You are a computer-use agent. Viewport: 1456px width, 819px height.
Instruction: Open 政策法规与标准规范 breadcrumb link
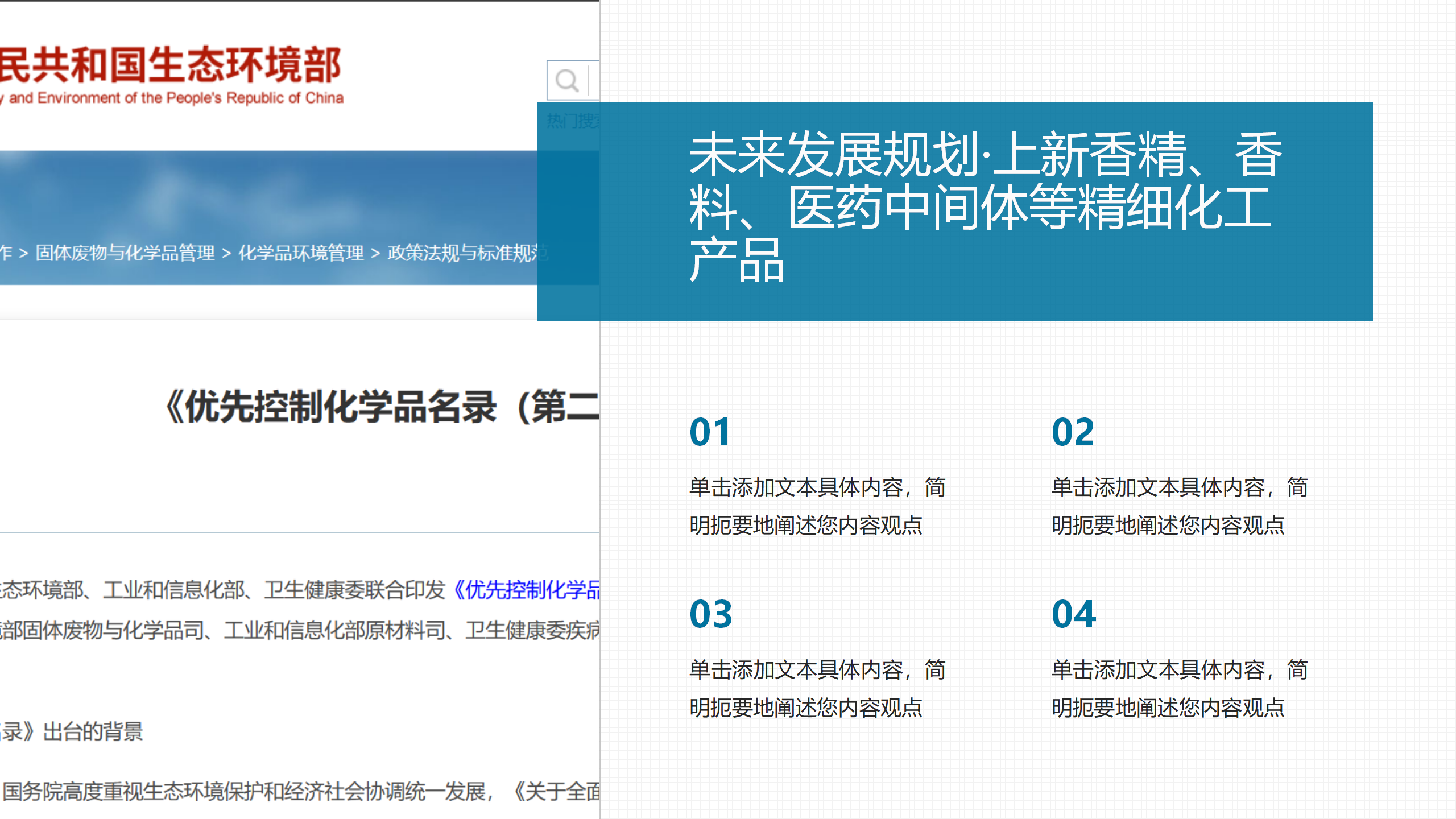(x=462, y=253)
